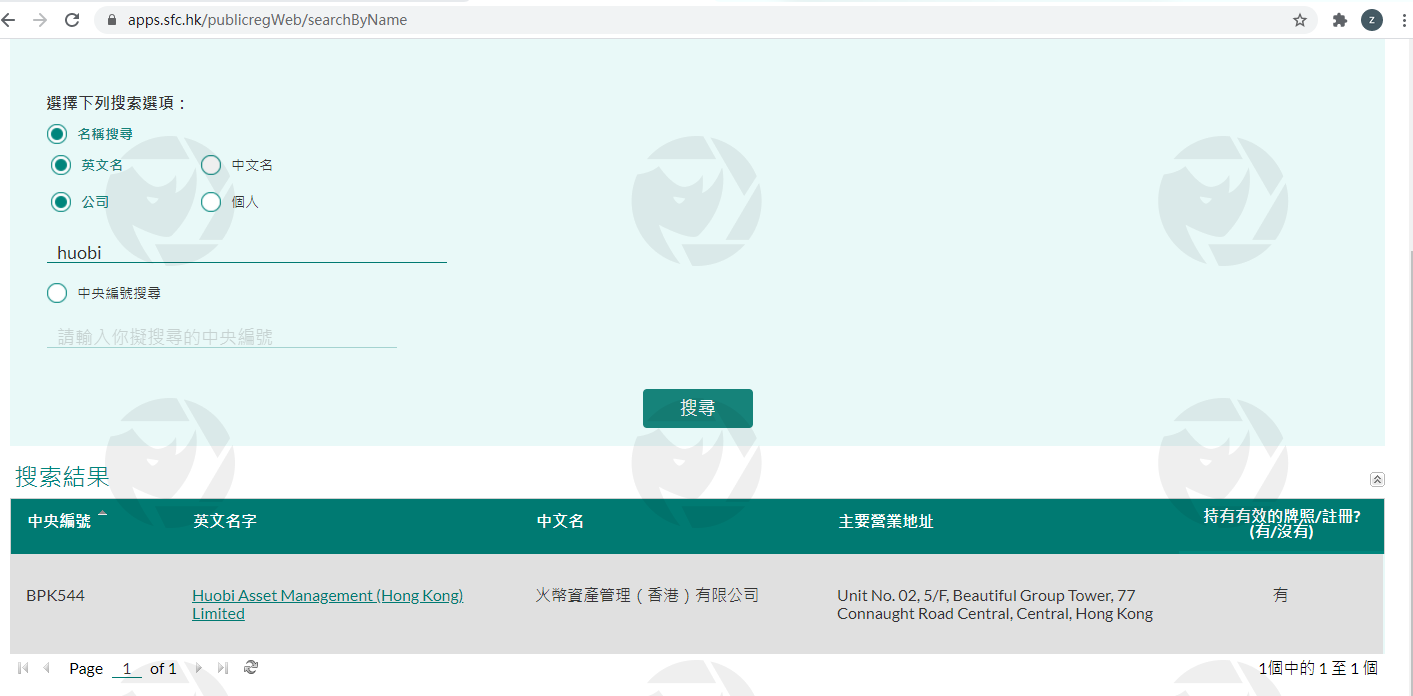Sort by the 英文名字 column header

[225, 521]
